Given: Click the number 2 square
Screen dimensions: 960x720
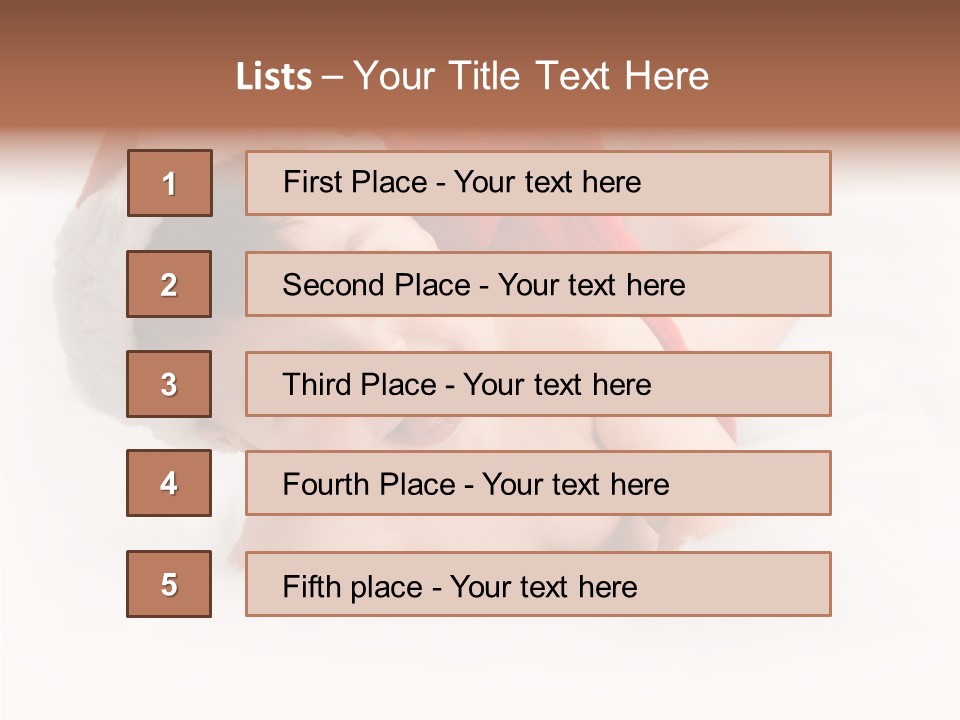Looking at the screenshot, I should pyautogui.click(x=169, y=284).
